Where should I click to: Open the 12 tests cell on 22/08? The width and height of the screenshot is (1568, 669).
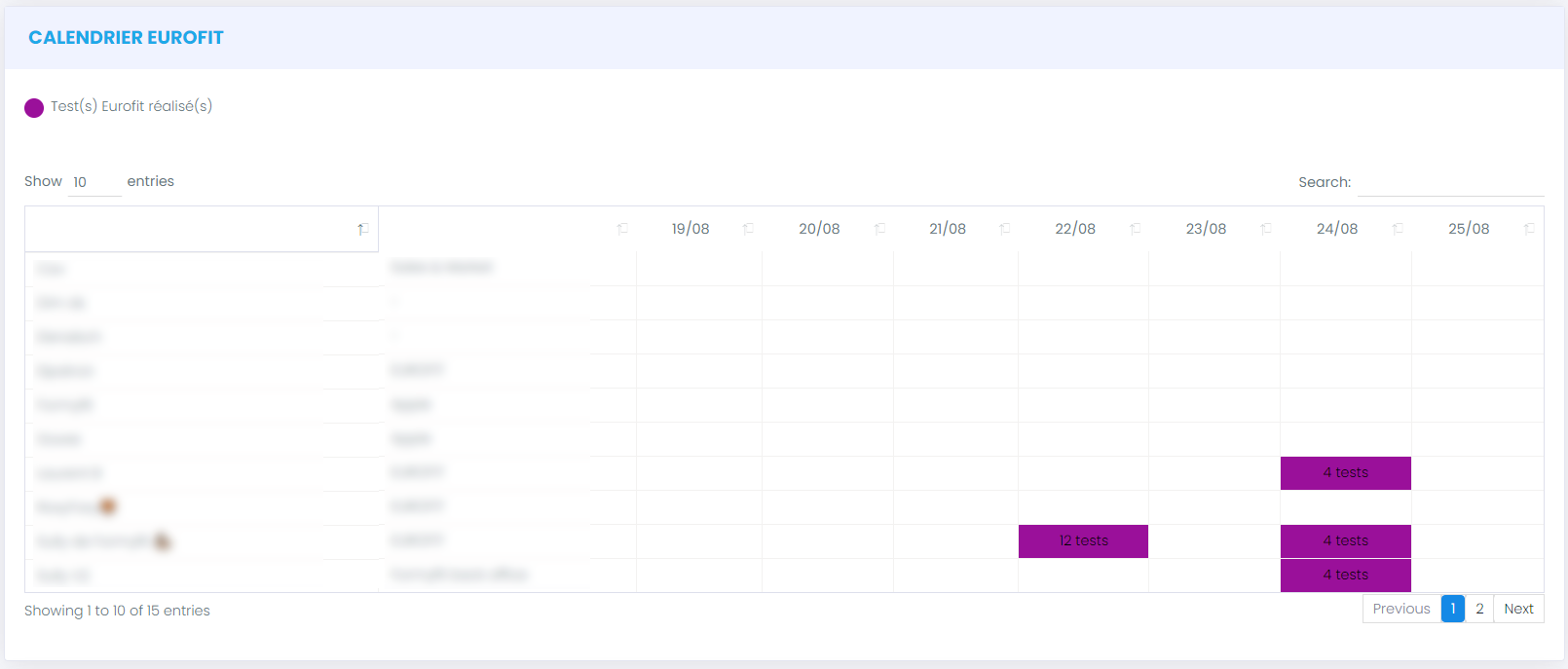point(1083,541)
